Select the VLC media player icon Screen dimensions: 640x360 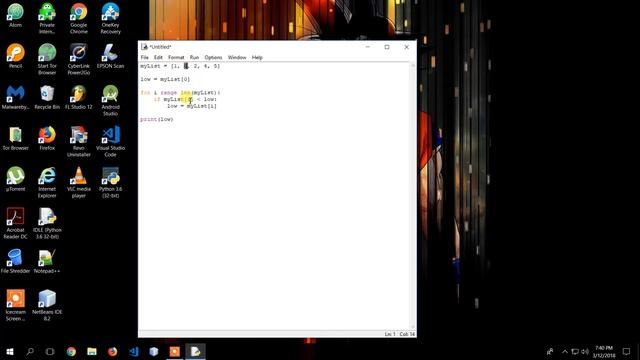[x=78, y=182]
